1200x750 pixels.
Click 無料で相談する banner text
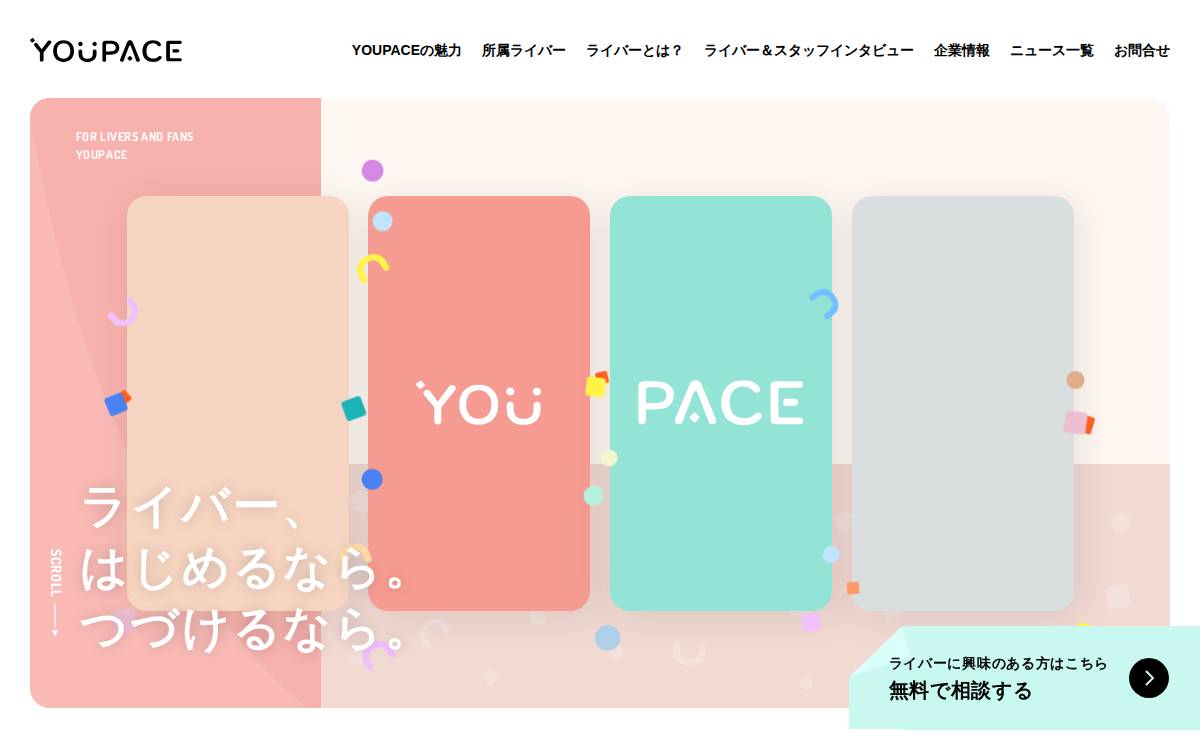960,690
